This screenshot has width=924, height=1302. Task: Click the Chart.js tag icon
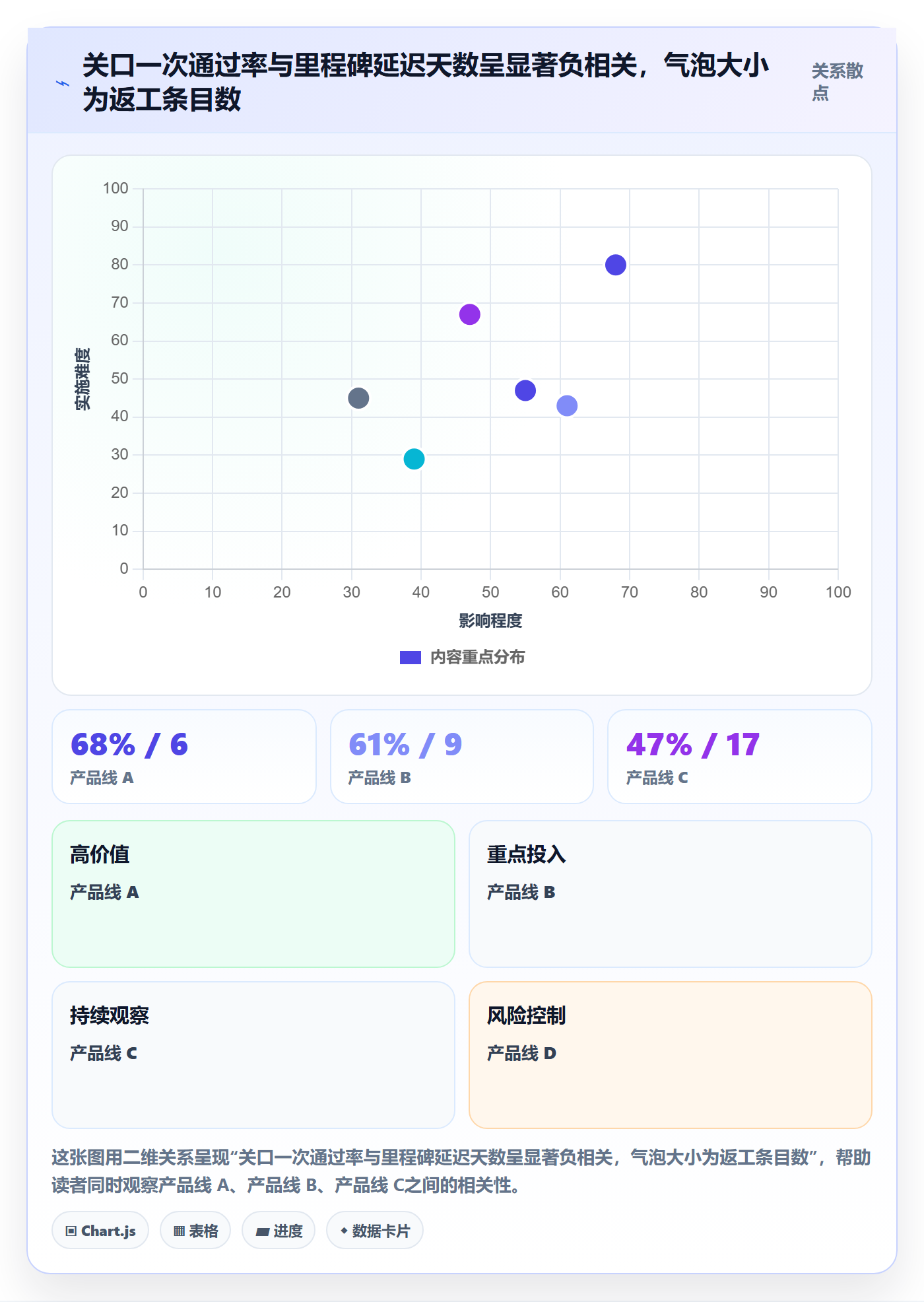click(x=71, y=1231)
